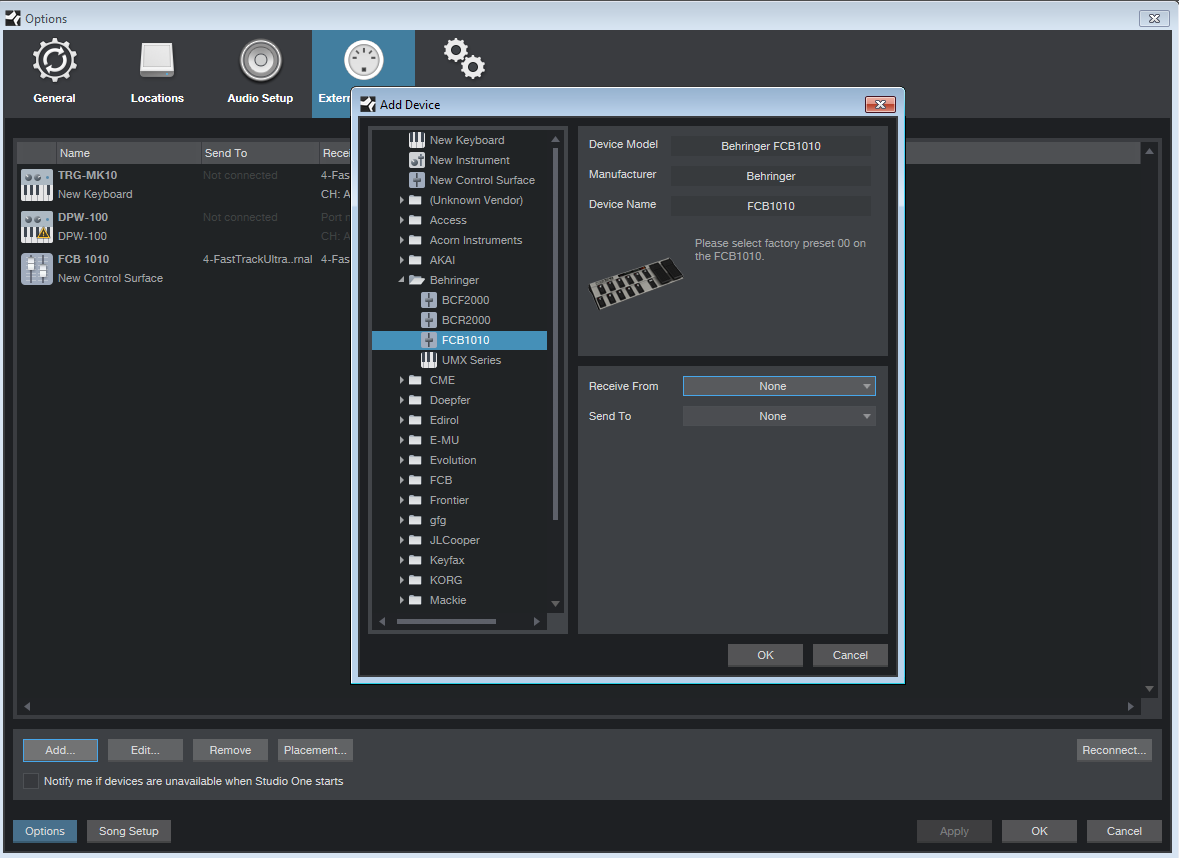
Task: Select New Instrument in device tree
Action: coord(469,160)
